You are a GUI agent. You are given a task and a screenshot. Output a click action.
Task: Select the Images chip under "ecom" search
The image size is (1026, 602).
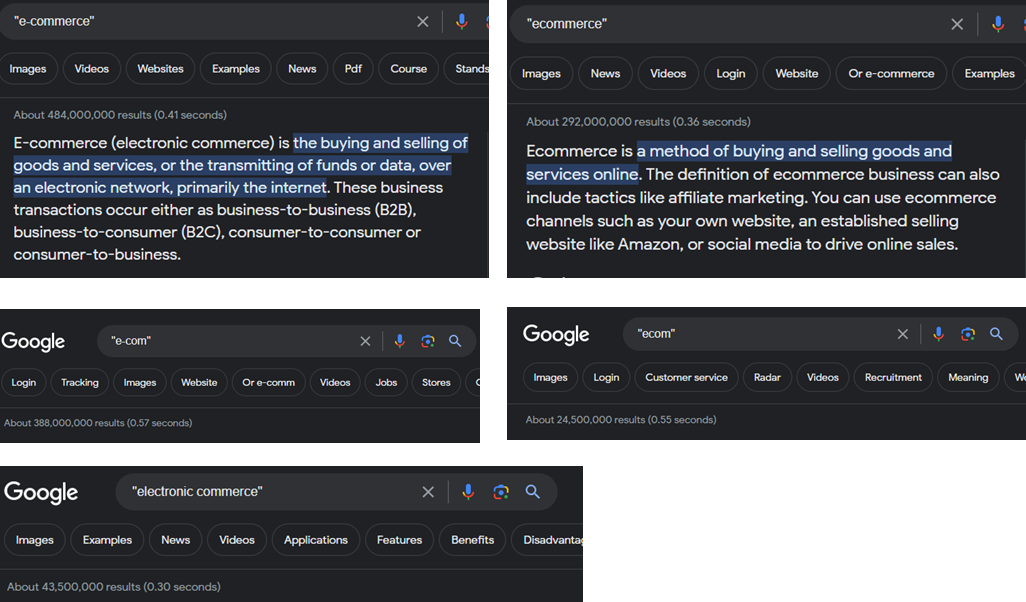[x=550, y=378]
